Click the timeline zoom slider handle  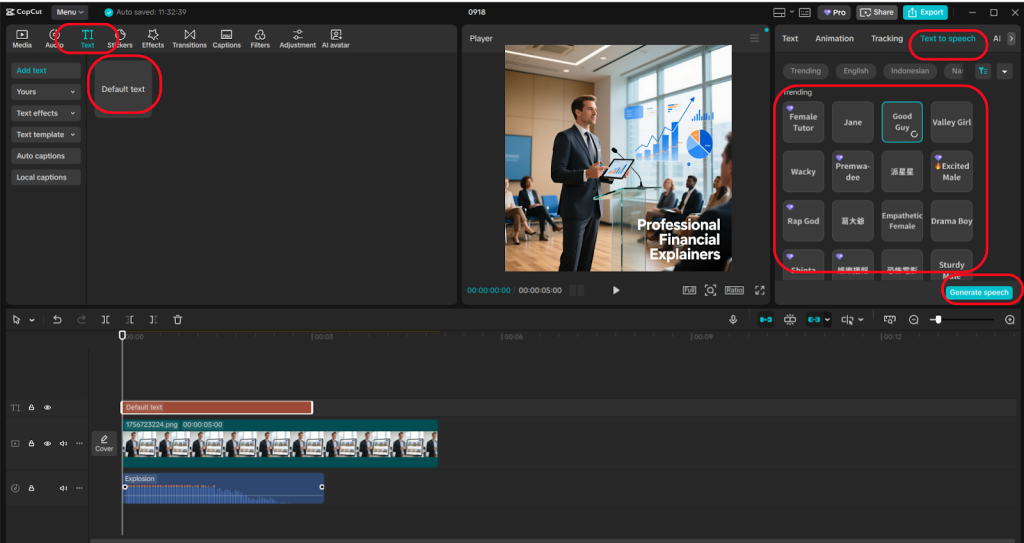click(936, 320)
